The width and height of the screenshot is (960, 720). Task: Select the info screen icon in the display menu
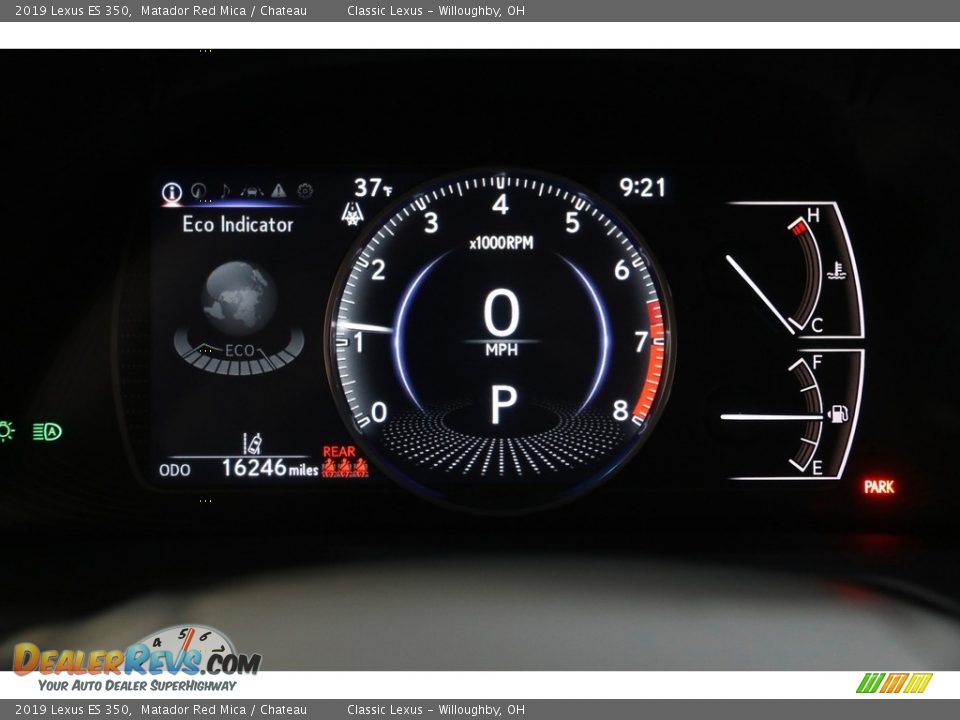coord(171,191)
